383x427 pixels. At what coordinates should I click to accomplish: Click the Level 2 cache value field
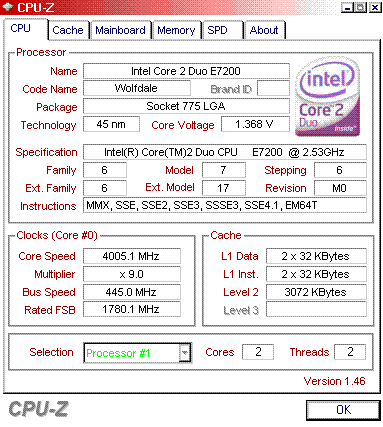click(316, 292)
